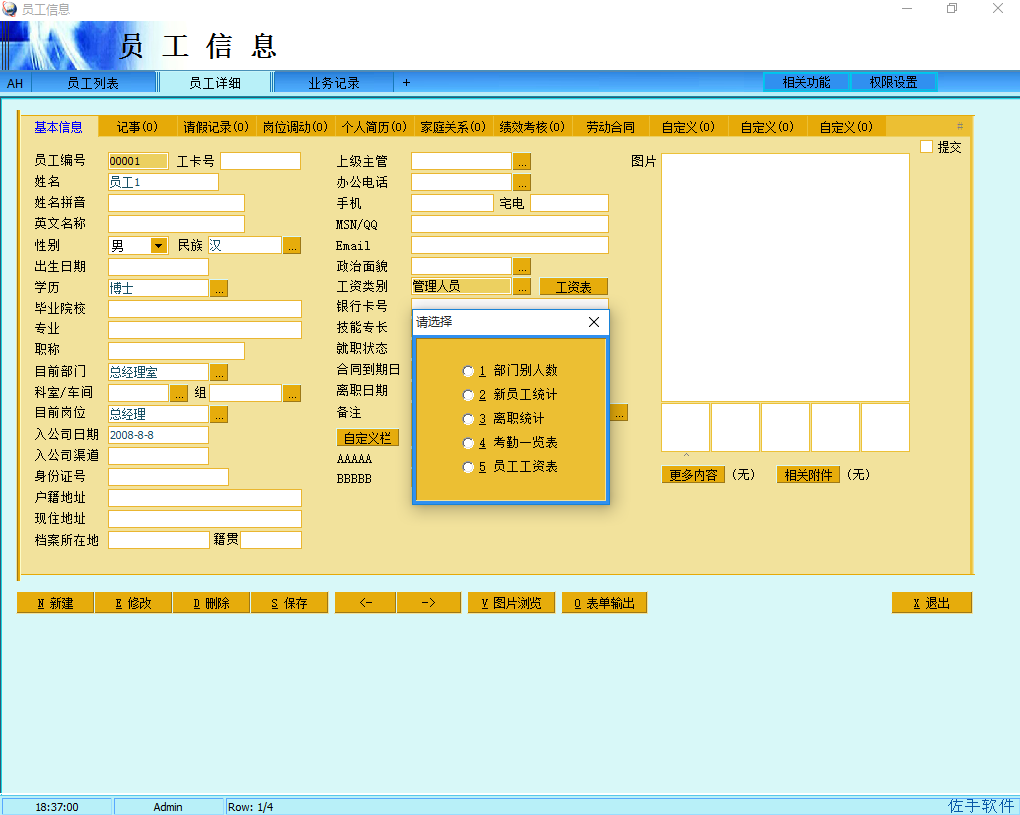Close the 请选择 popup dialog

[x=593, y=322]
